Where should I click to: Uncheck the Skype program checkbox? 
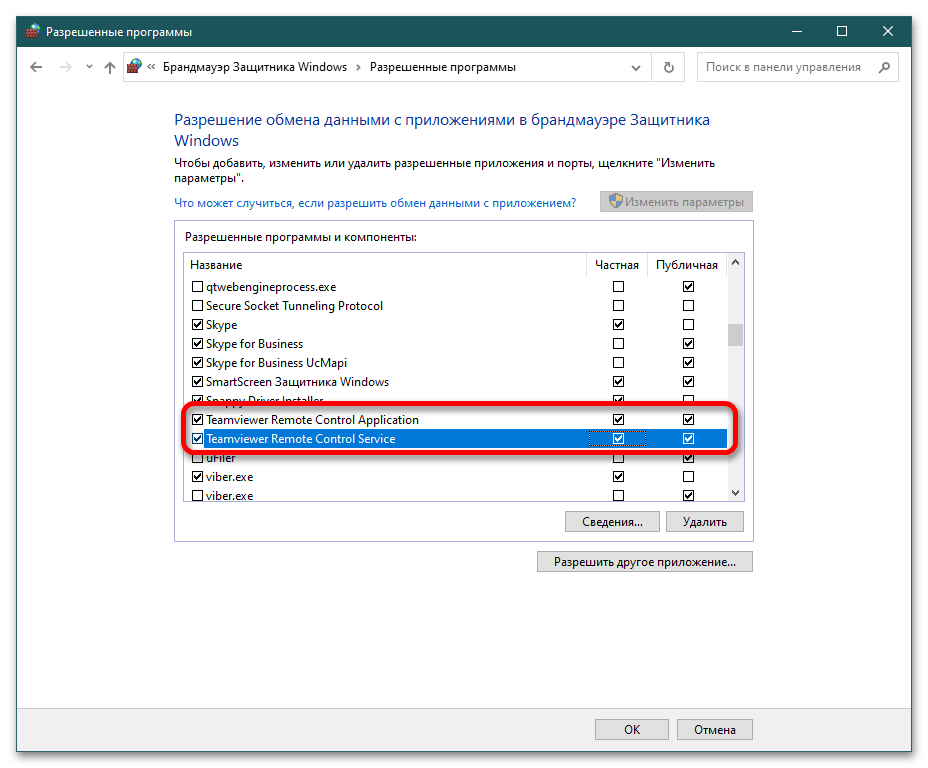(197, 325)
